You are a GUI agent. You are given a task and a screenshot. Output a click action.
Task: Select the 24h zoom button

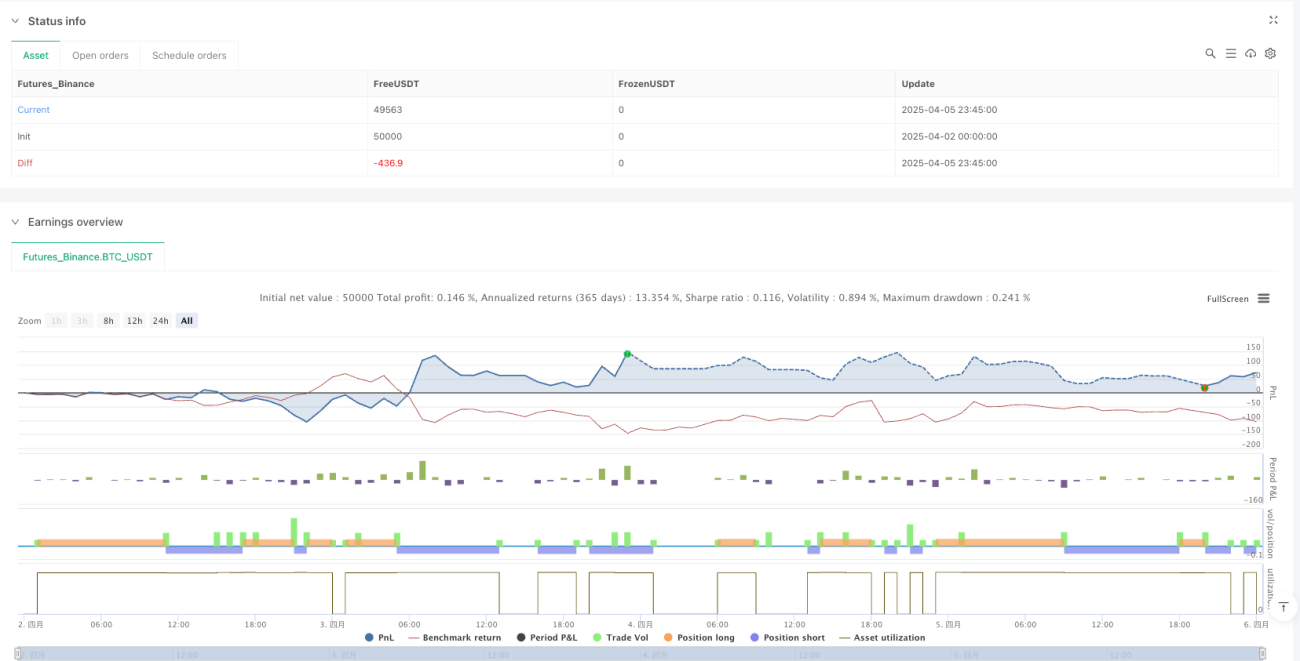(x=160, y=320)
